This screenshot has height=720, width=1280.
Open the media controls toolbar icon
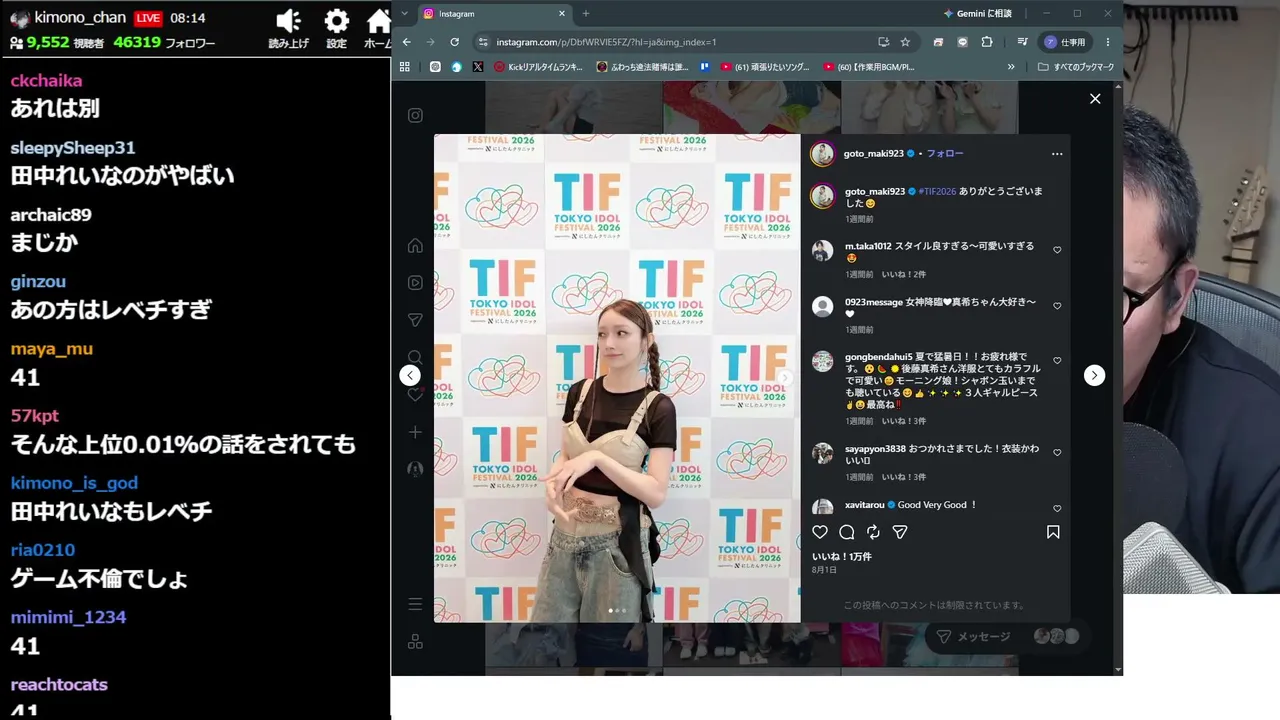(x=1022, y=42)
